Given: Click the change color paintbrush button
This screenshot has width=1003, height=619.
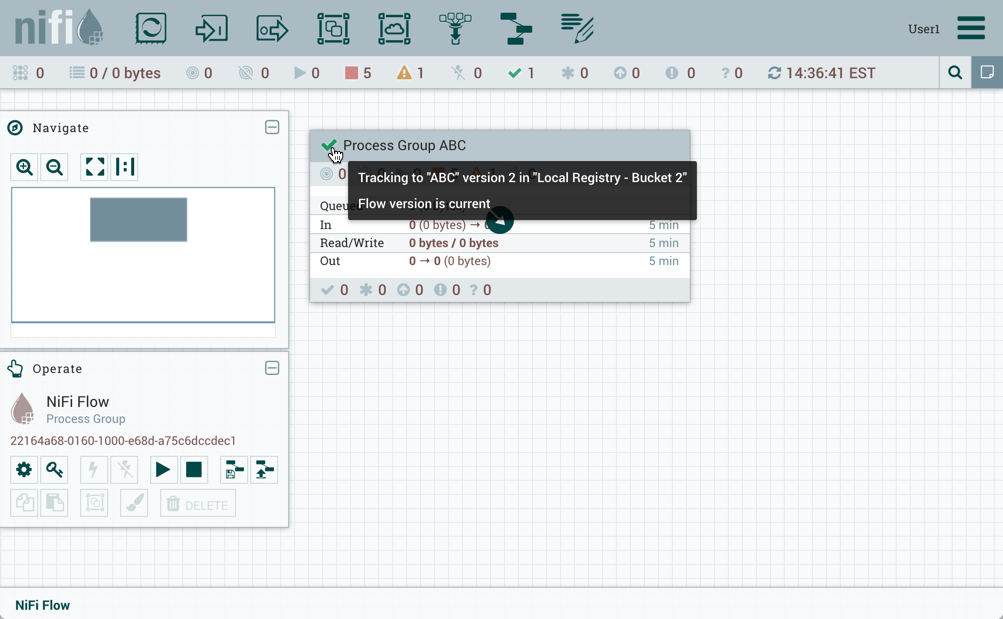Looking at the screenshot, I should [x=134, y=505].
